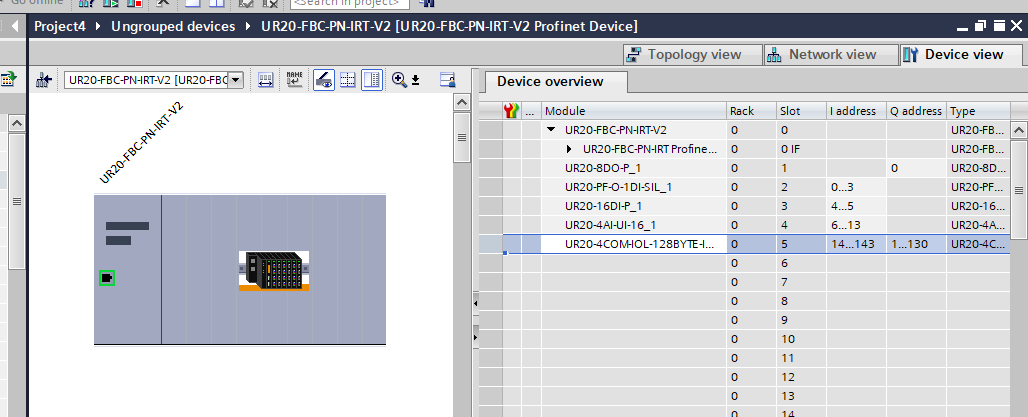Collapse the UR20-FBC-PN-IRT-V2 tree row
The height and width of the screenshot is (417, 1028).
(552, 130)
